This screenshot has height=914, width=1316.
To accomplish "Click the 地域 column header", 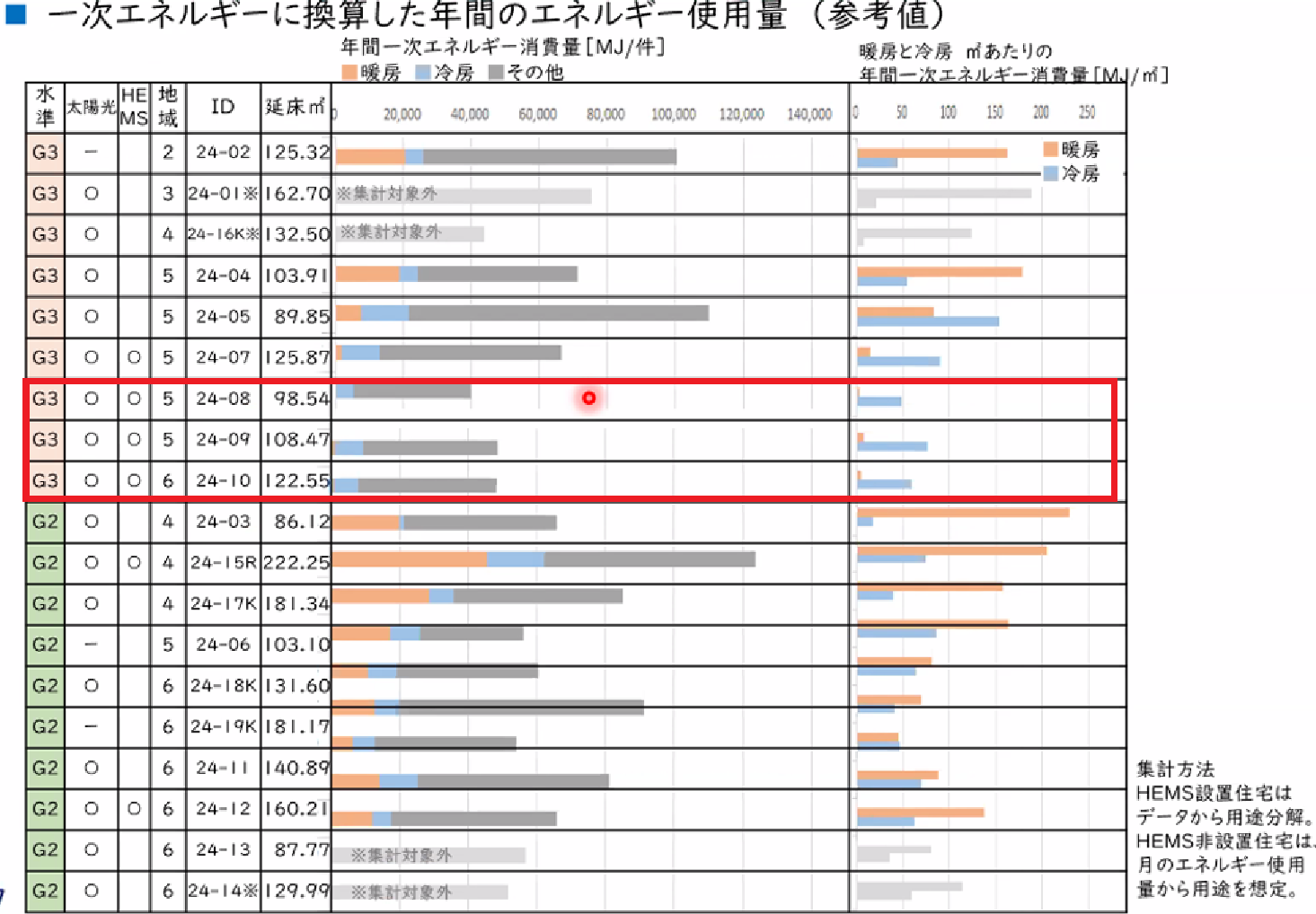I will coord(168,107).
